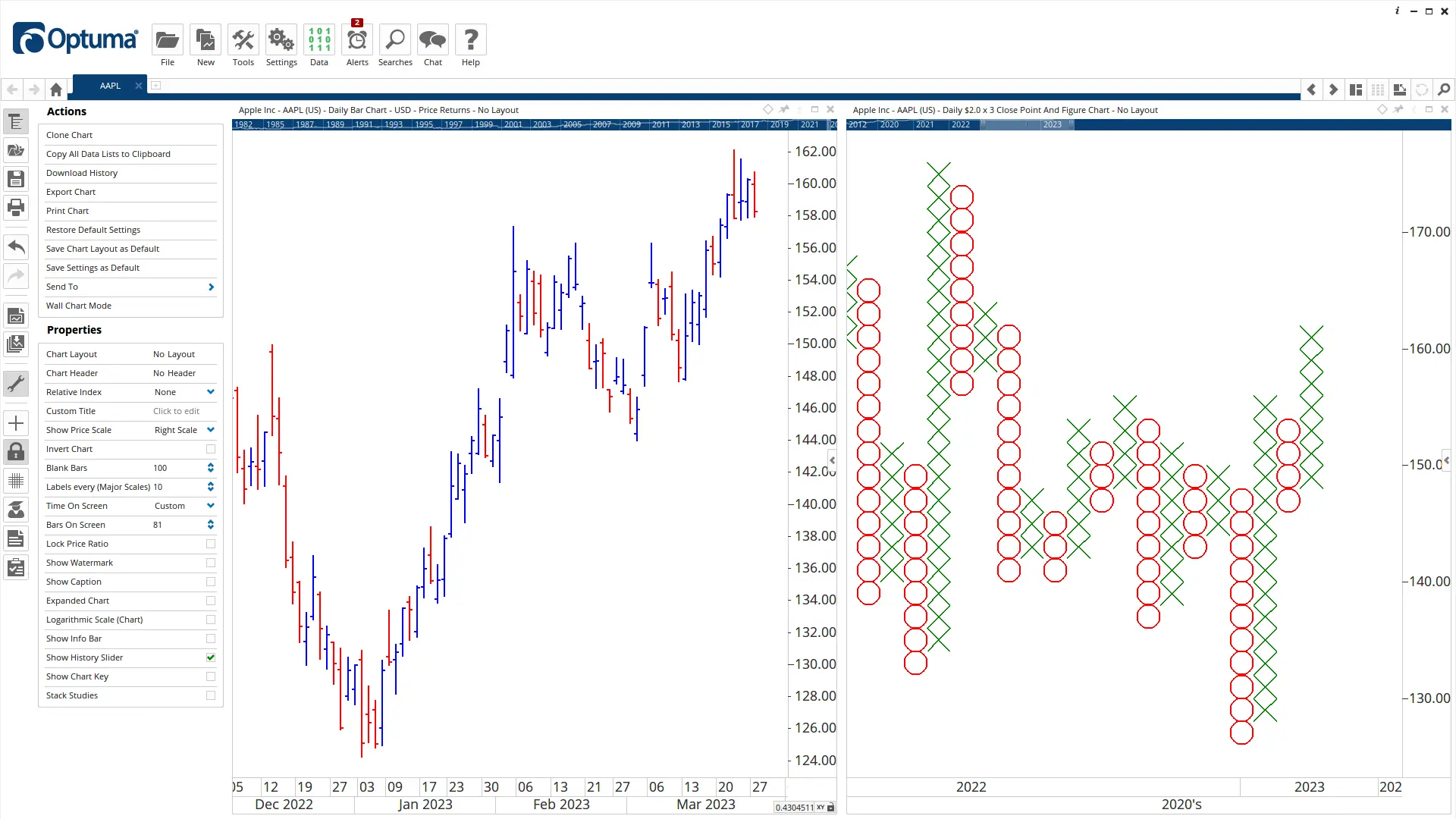
Task: Click the magnifier icon in workspace toolbar
Action: pyautogui.click(x=1444, y=89)
